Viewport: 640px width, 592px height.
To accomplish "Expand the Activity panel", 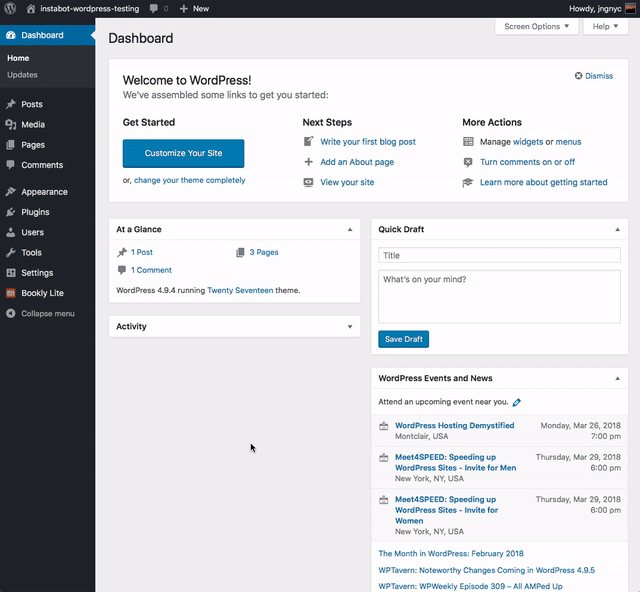I will 350,327.
